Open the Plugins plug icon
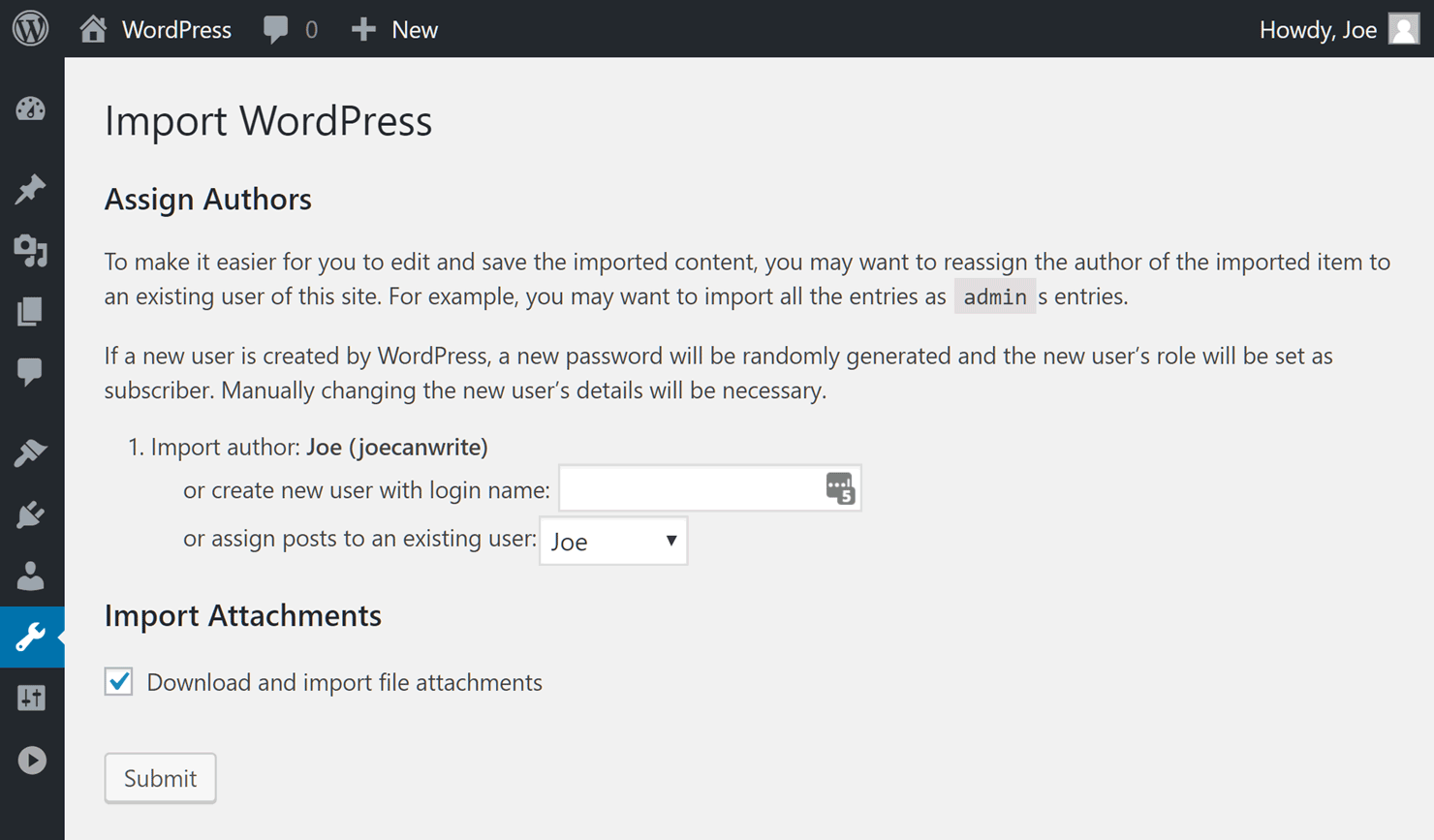Screen dimensions: 1434x840 pyautogui.click(x=31, y=514)
